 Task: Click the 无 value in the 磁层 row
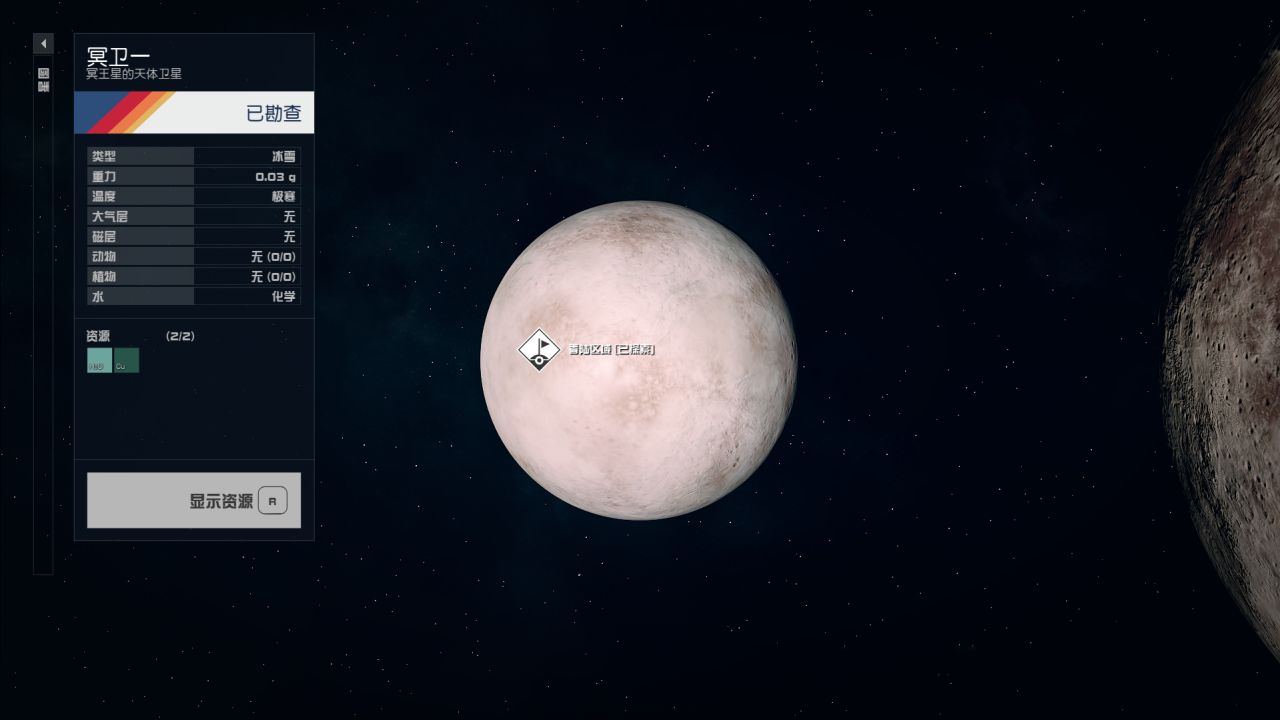click(x=290, y=236)
